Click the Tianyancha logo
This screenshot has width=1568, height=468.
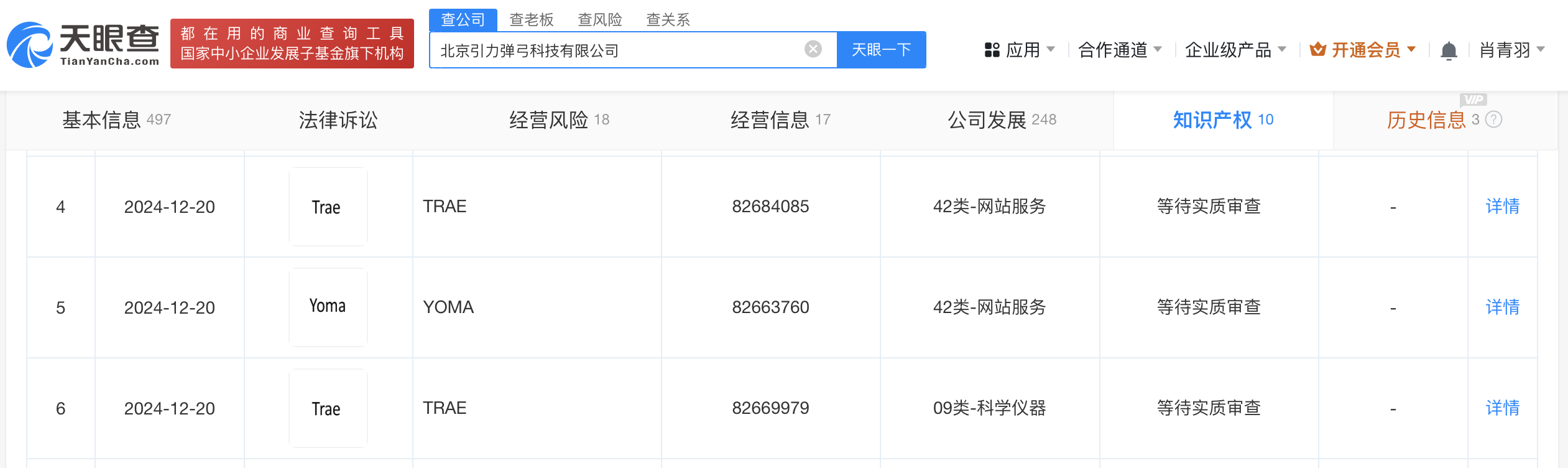click(83, 45)
